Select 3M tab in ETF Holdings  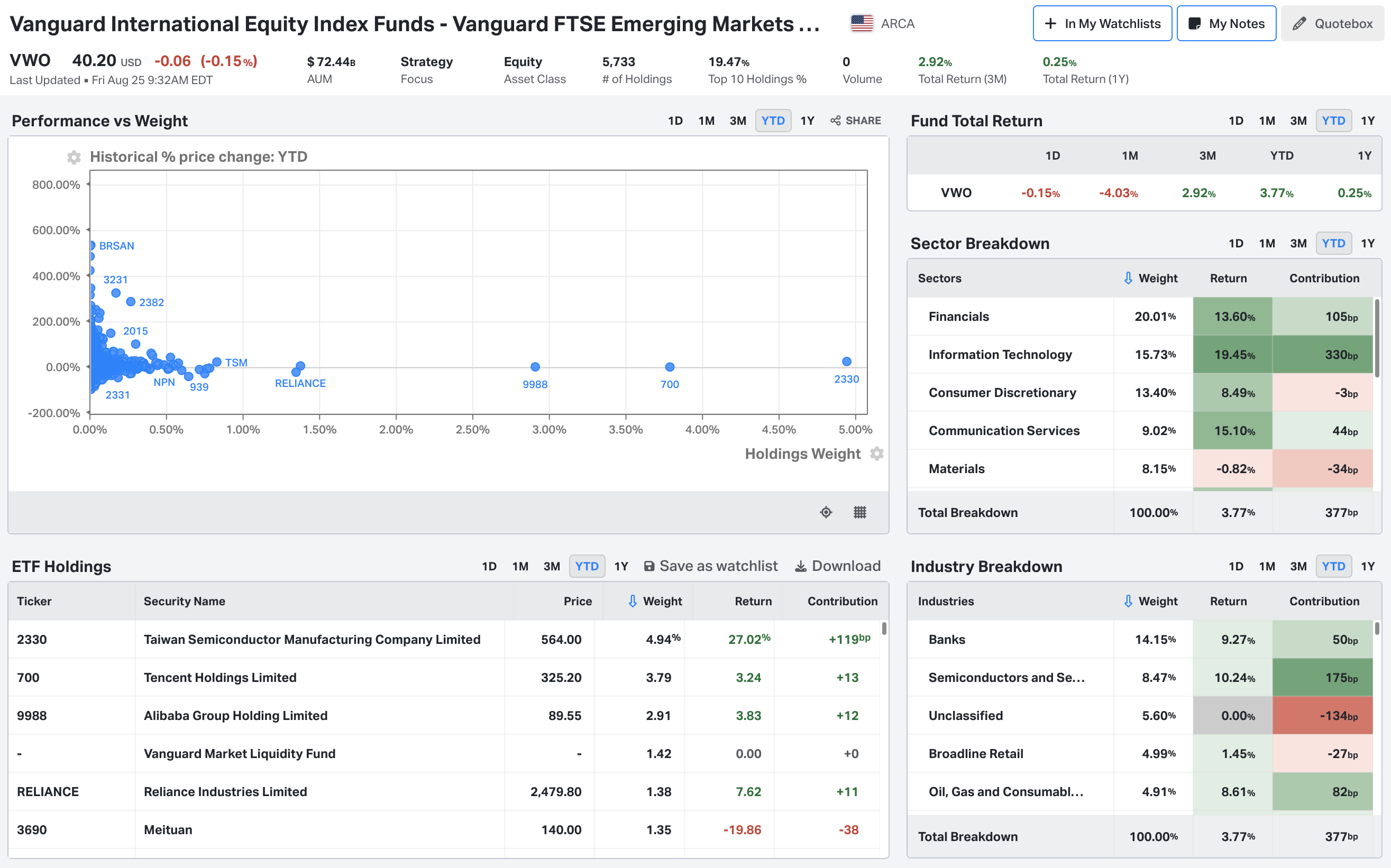point(552,567)
